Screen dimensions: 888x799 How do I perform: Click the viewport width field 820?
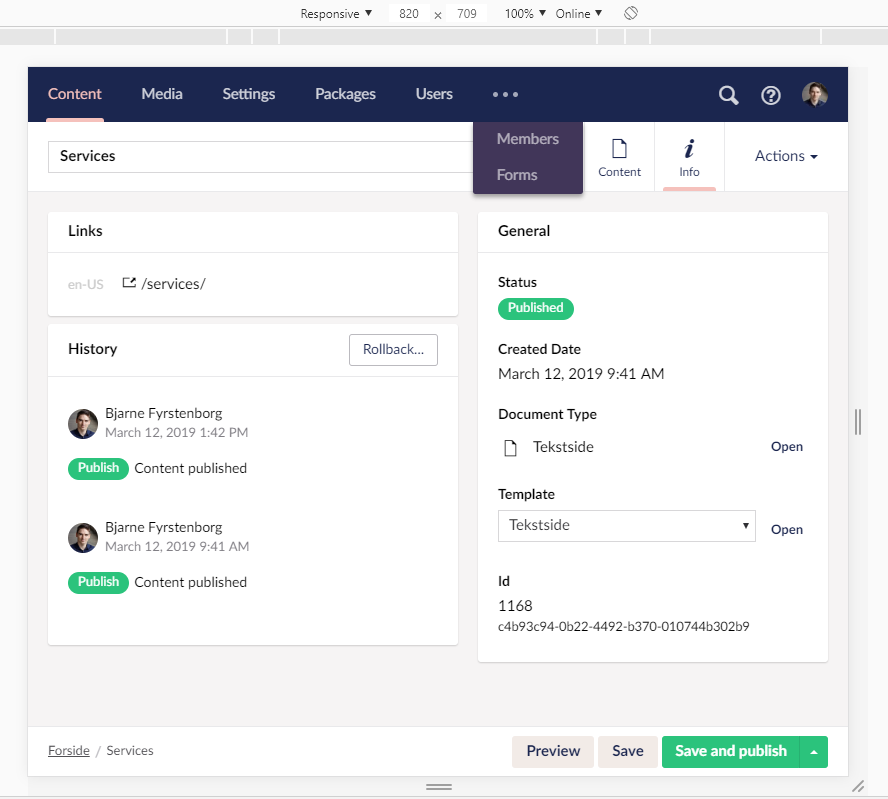pos(409,14)
